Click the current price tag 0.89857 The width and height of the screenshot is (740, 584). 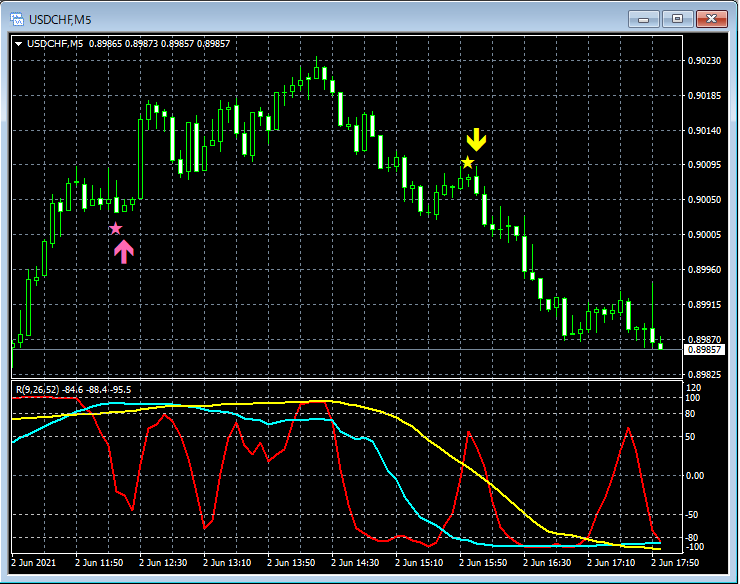coord(704,350)
